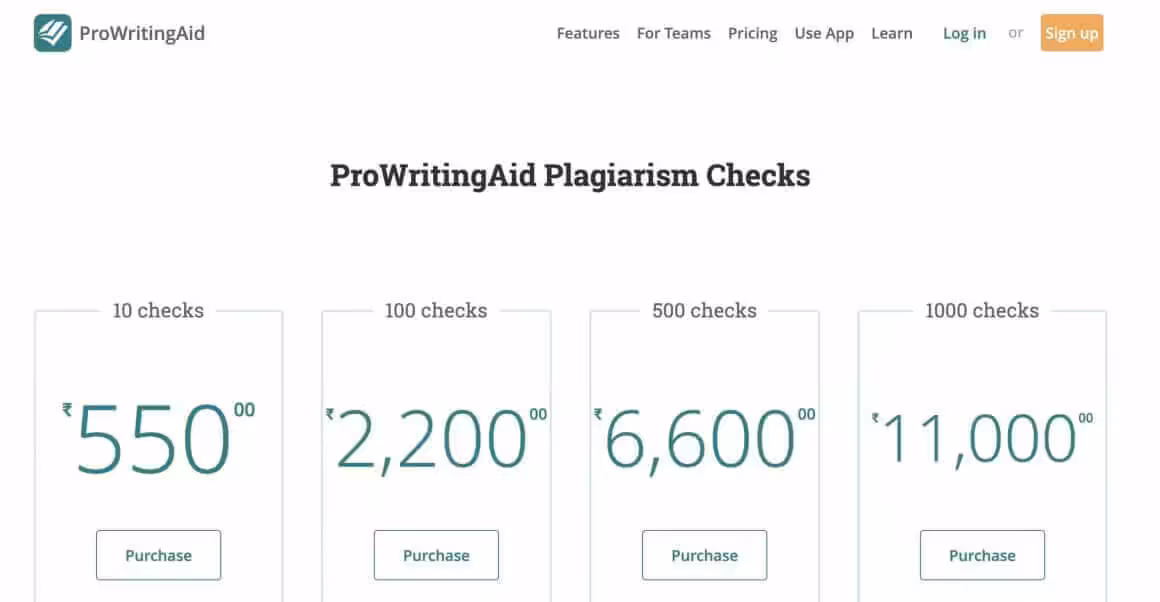Image resolution: width=1160 pixels, height=602 pixels.
Task: Click the Log in link
Action: pos(963,33)
